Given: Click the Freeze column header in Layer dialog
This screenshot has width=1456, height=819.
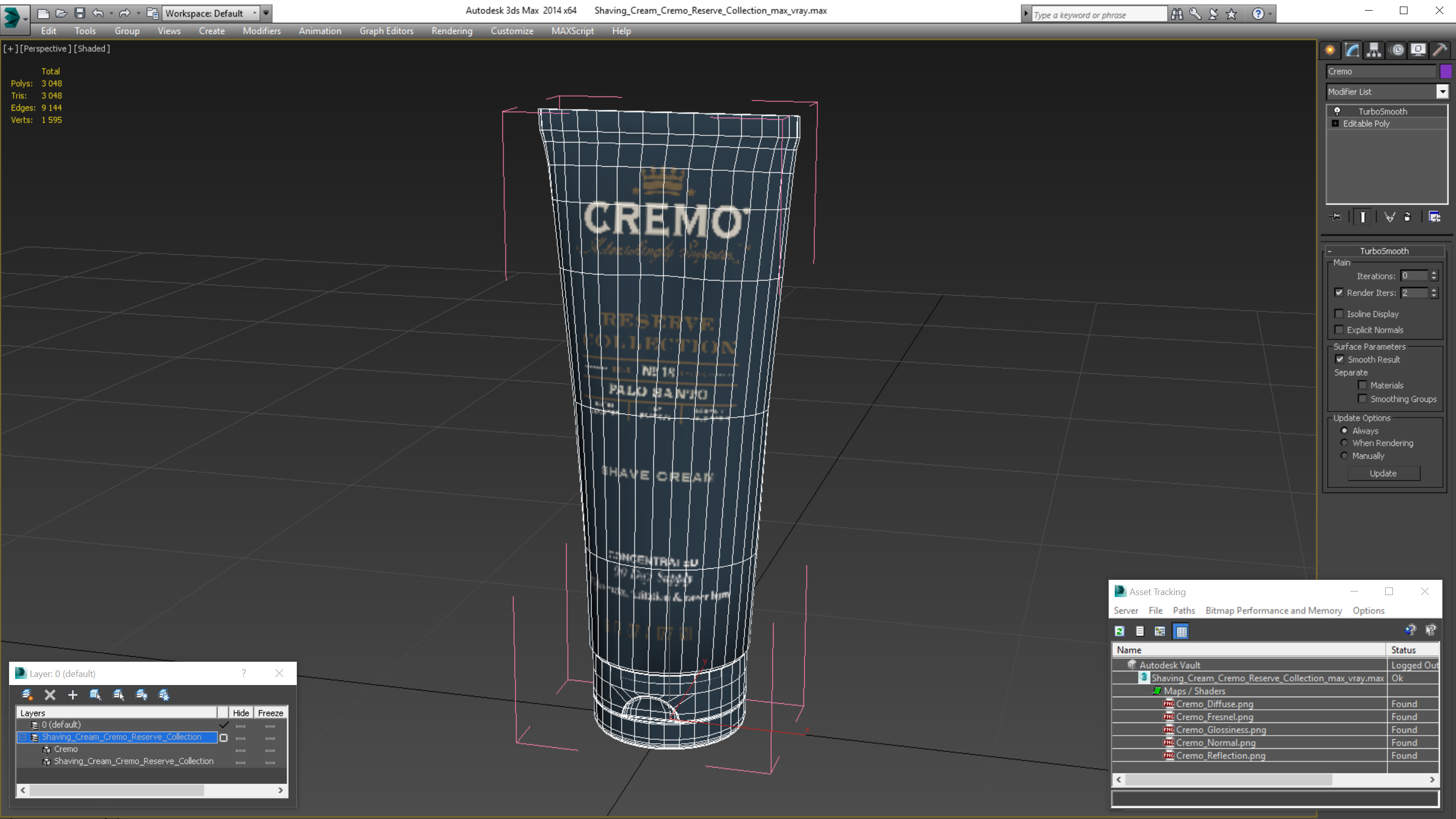Looking at the screenshot, I should 270,713.
